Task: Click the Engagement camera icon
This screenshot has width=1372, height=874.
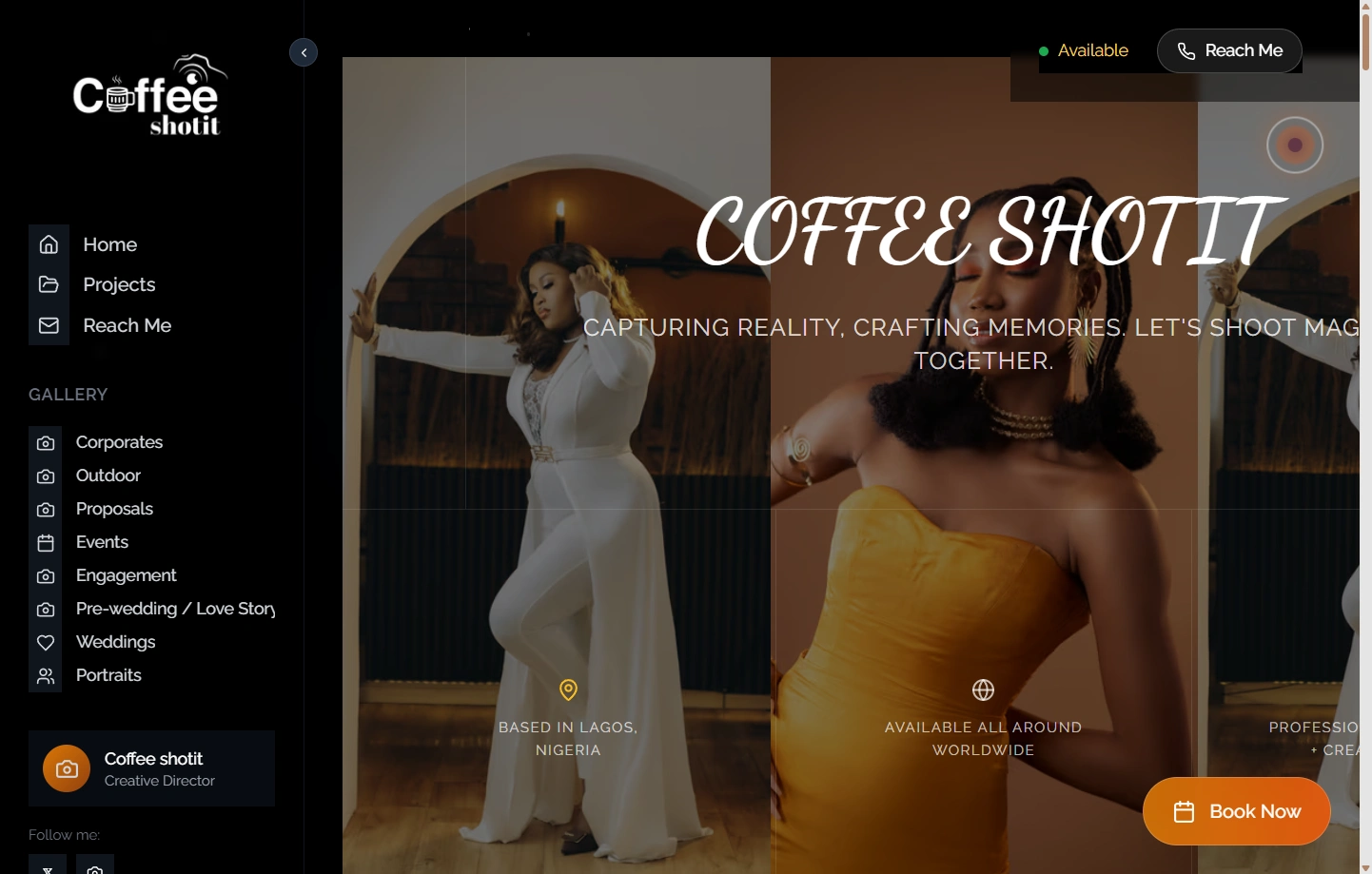Action: point(46,575)
